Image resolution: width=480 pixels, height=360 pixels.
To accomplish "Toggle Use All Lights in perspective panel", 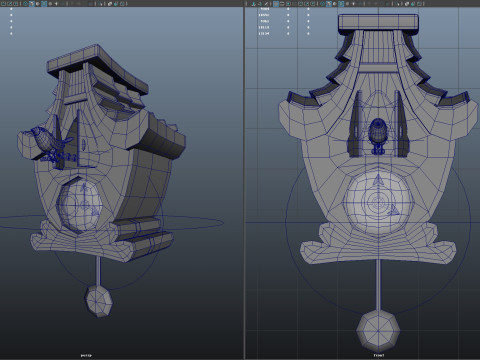I will (x=56, y=4).
